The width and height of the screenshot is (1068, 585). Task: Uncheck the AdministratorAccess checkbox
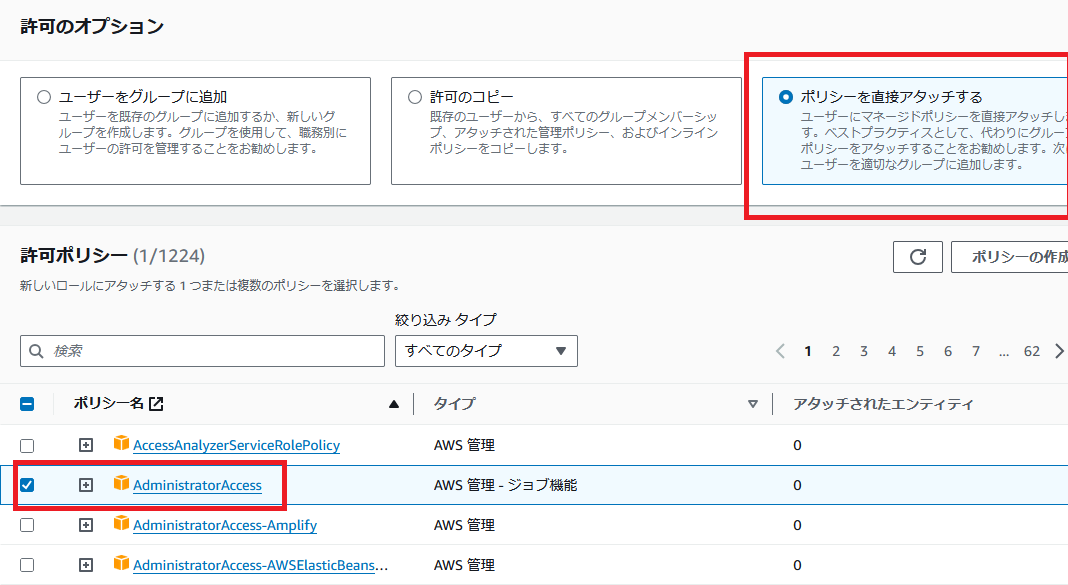pyautogui.click(x=27, y=485)
